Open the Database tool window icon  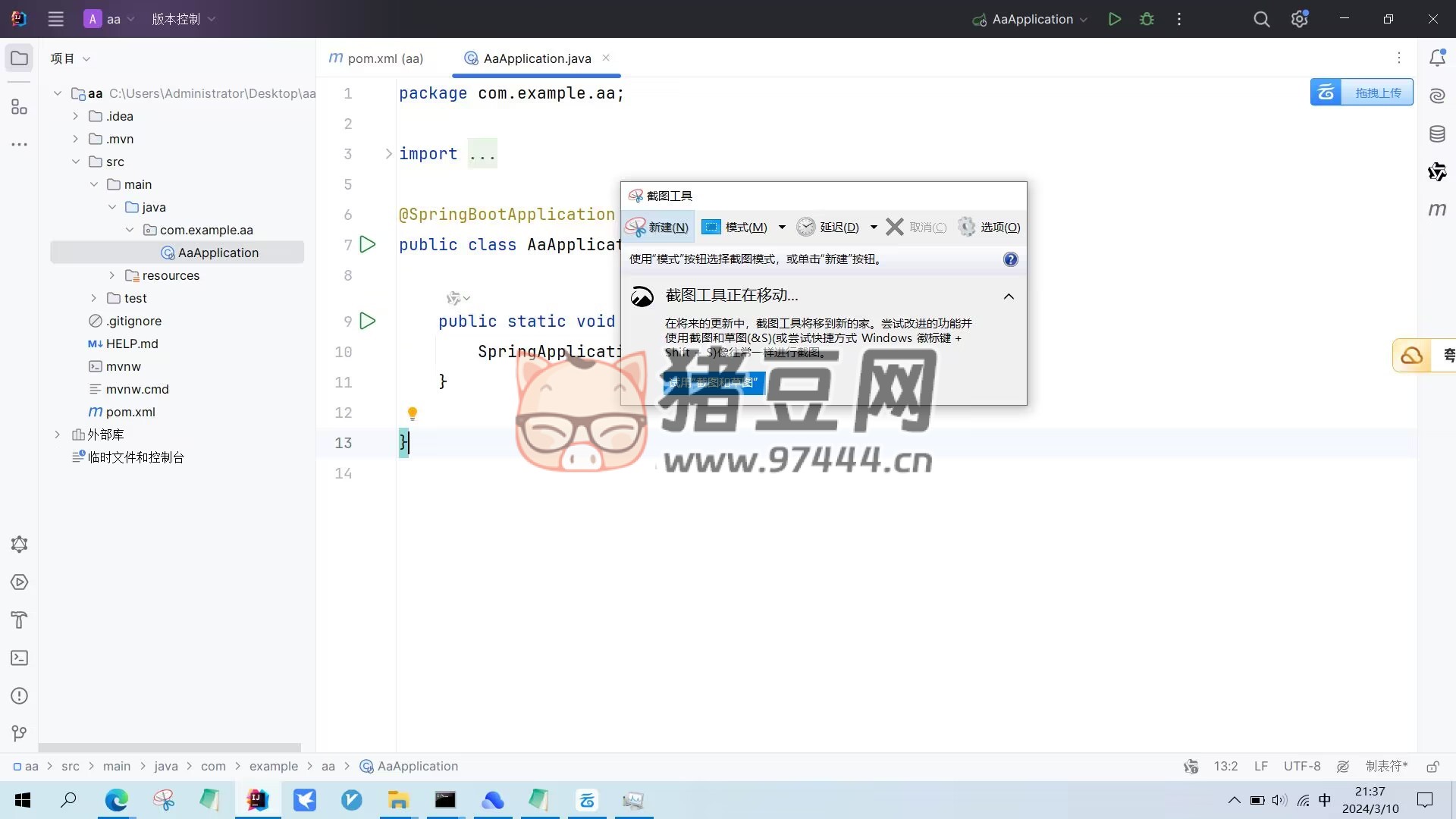coord(1437,134)
